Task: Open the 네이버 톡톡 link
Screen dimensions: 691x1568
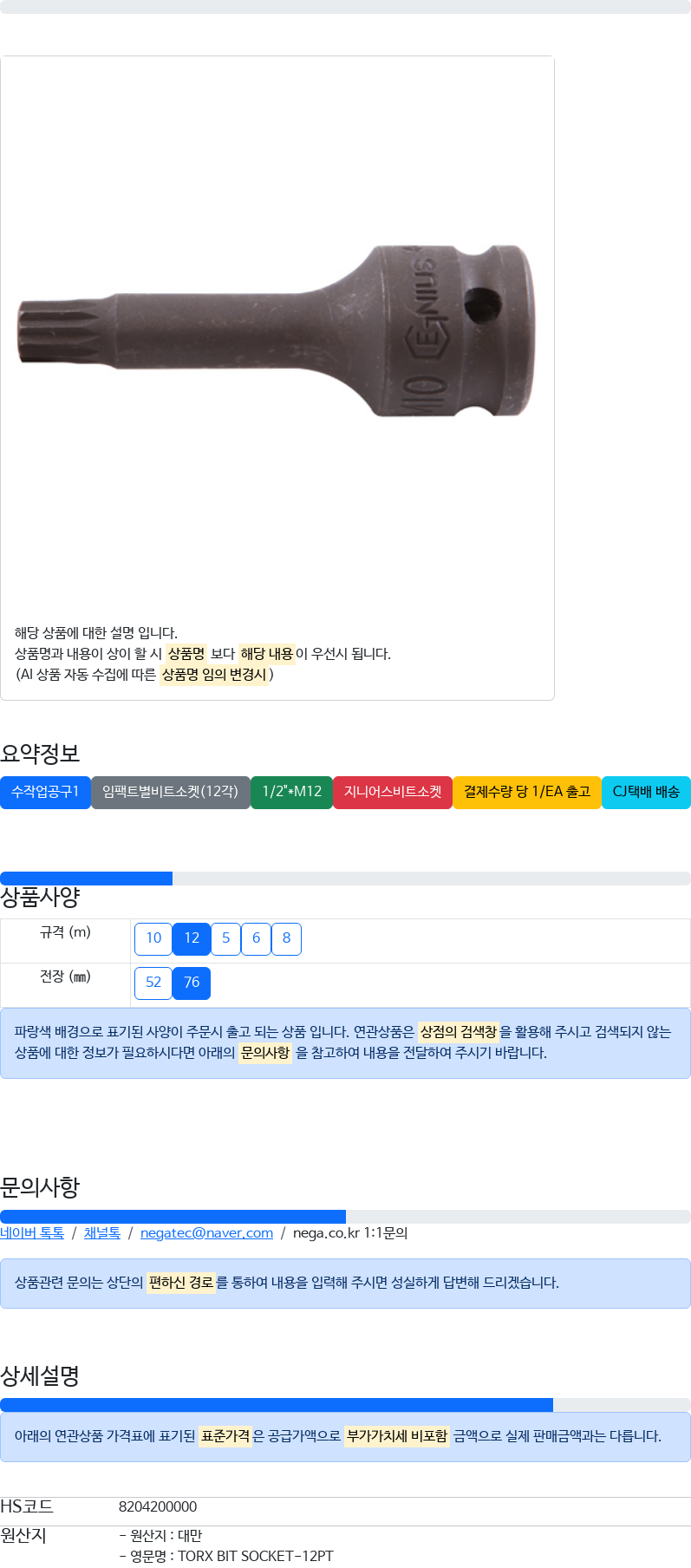Action: (x=32, y=1233)
